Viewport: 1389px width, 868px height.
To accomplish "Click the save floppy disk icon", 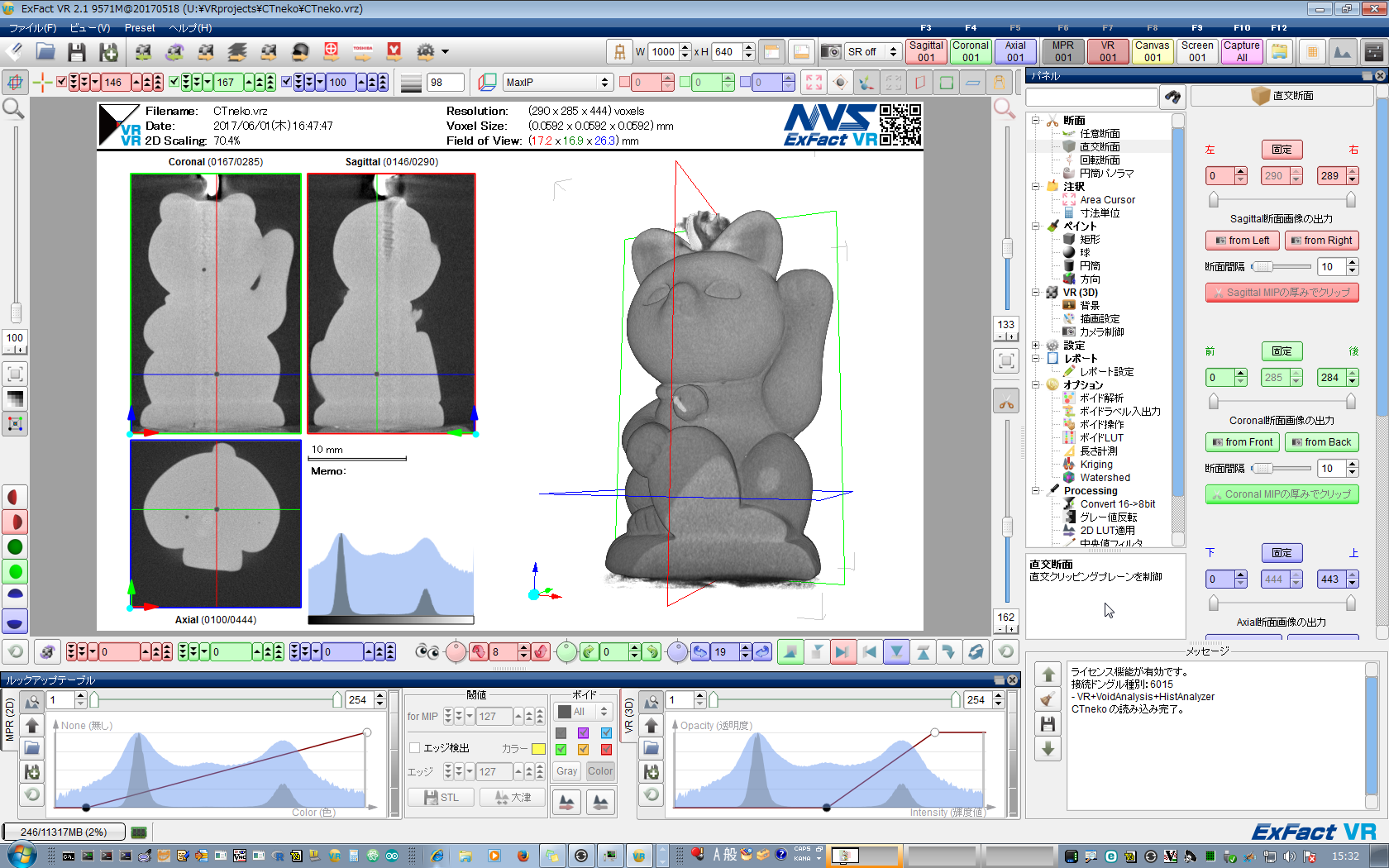I will point(77,52).
